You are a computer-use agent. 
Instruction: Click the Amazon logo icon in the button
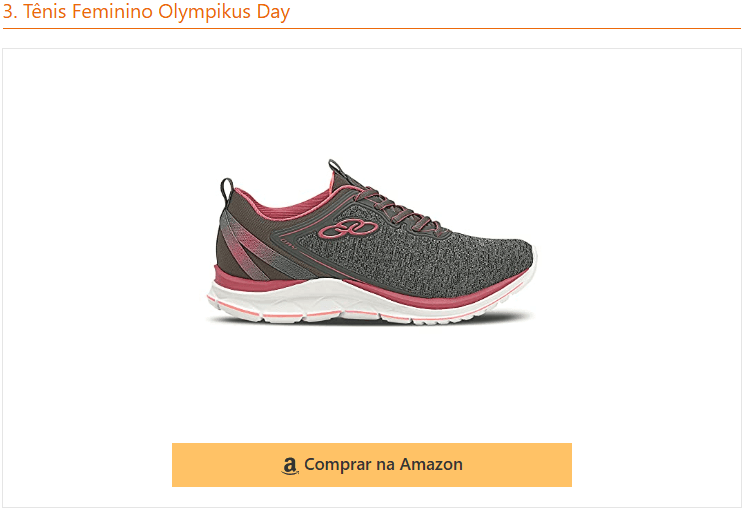[x=289, y=465]
